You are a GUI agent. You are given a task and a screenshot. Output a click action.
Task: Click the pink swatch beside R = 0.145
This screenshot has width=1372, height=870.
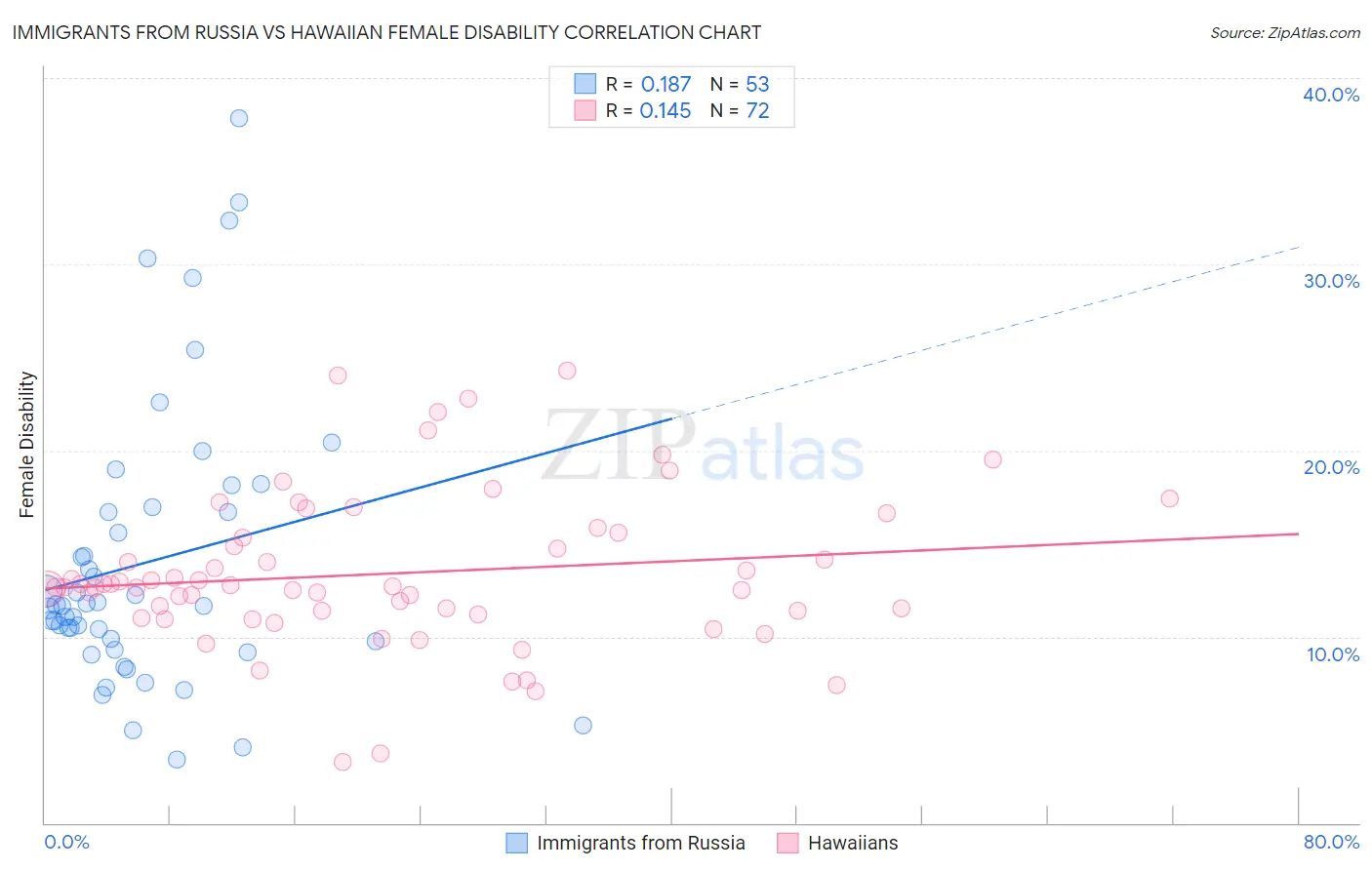585,110
